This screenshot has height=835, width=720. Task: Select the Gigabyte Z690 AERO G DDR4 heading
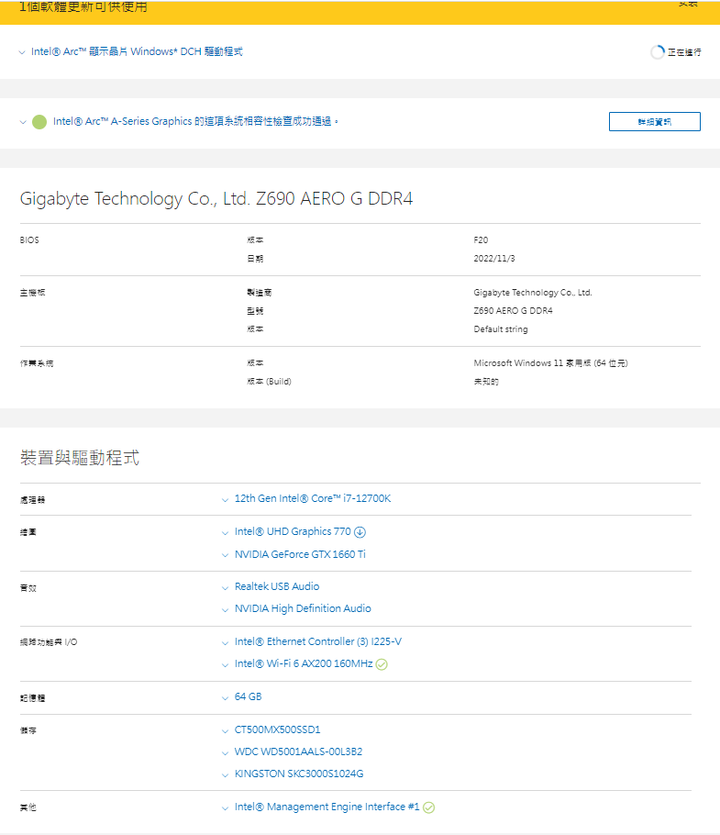tap(216, 199)
